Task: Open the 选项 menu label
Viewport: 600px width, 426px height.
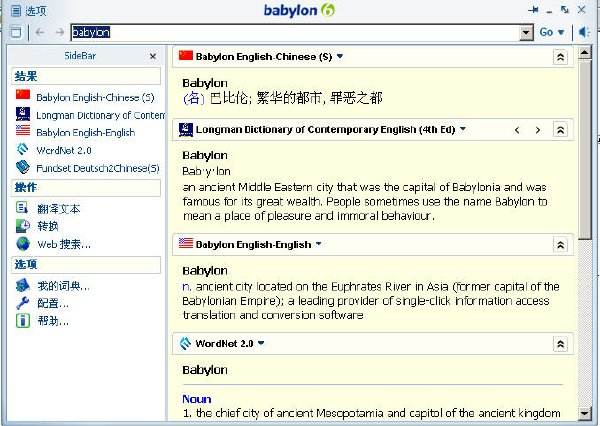Action: (36, 11)
